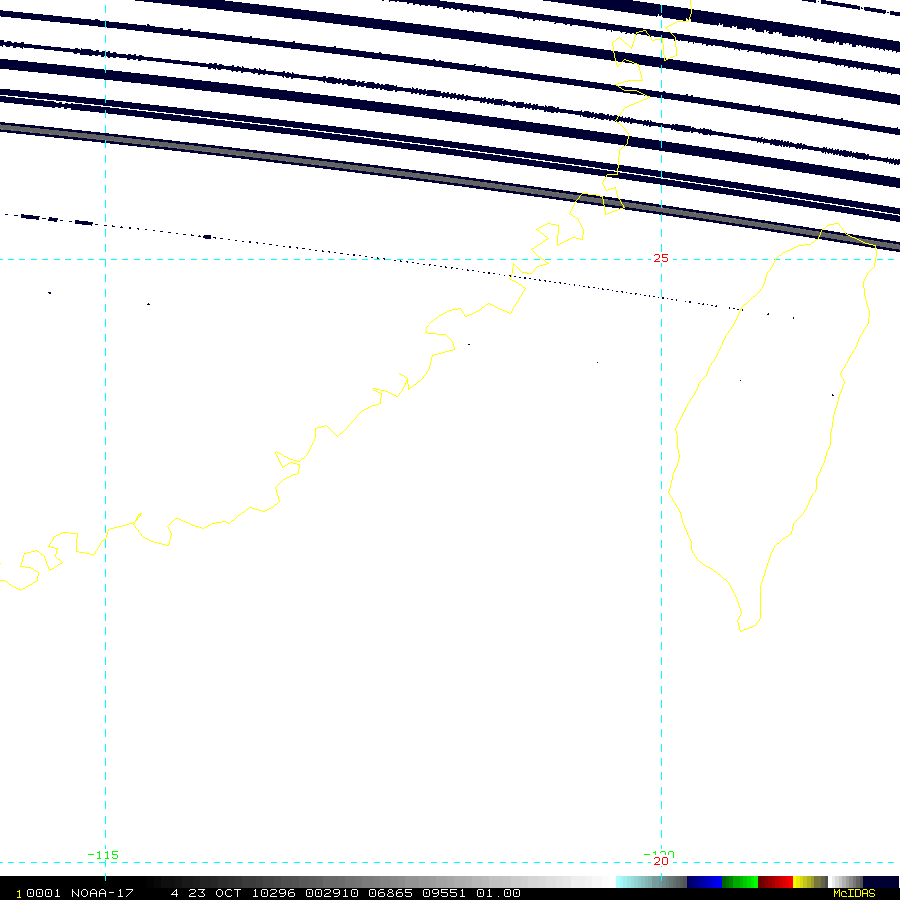
Task: Click the 01.00 resolution value
Action: pos(498,893)
